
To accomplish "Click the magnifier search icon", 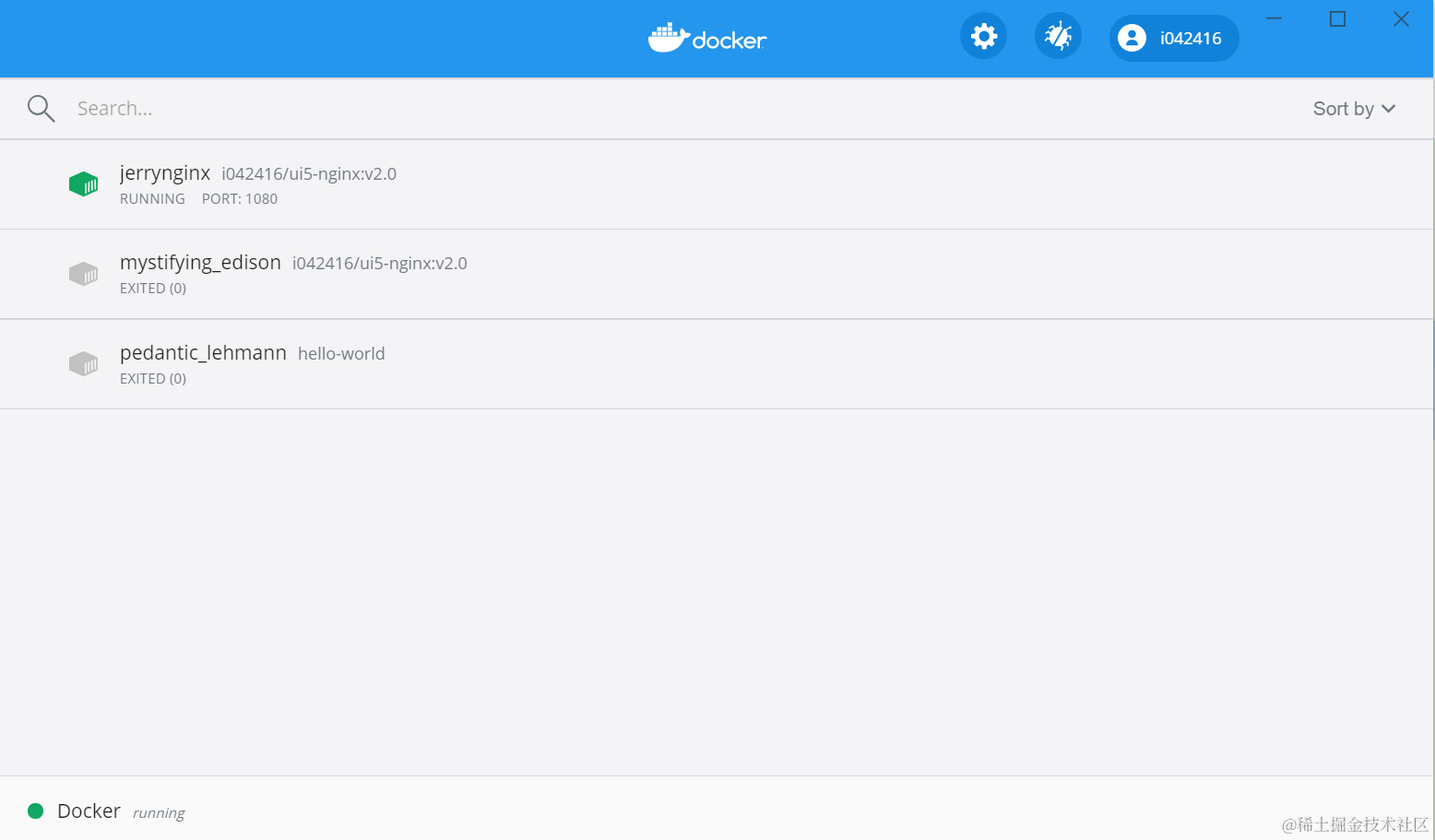I will 41,109.
